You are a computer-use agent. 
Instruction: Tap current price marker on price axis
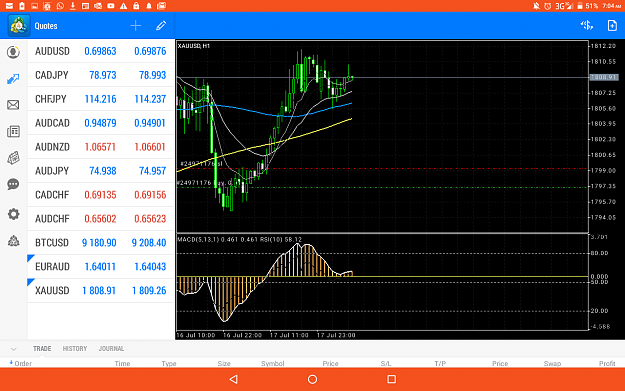pos(604,77)
